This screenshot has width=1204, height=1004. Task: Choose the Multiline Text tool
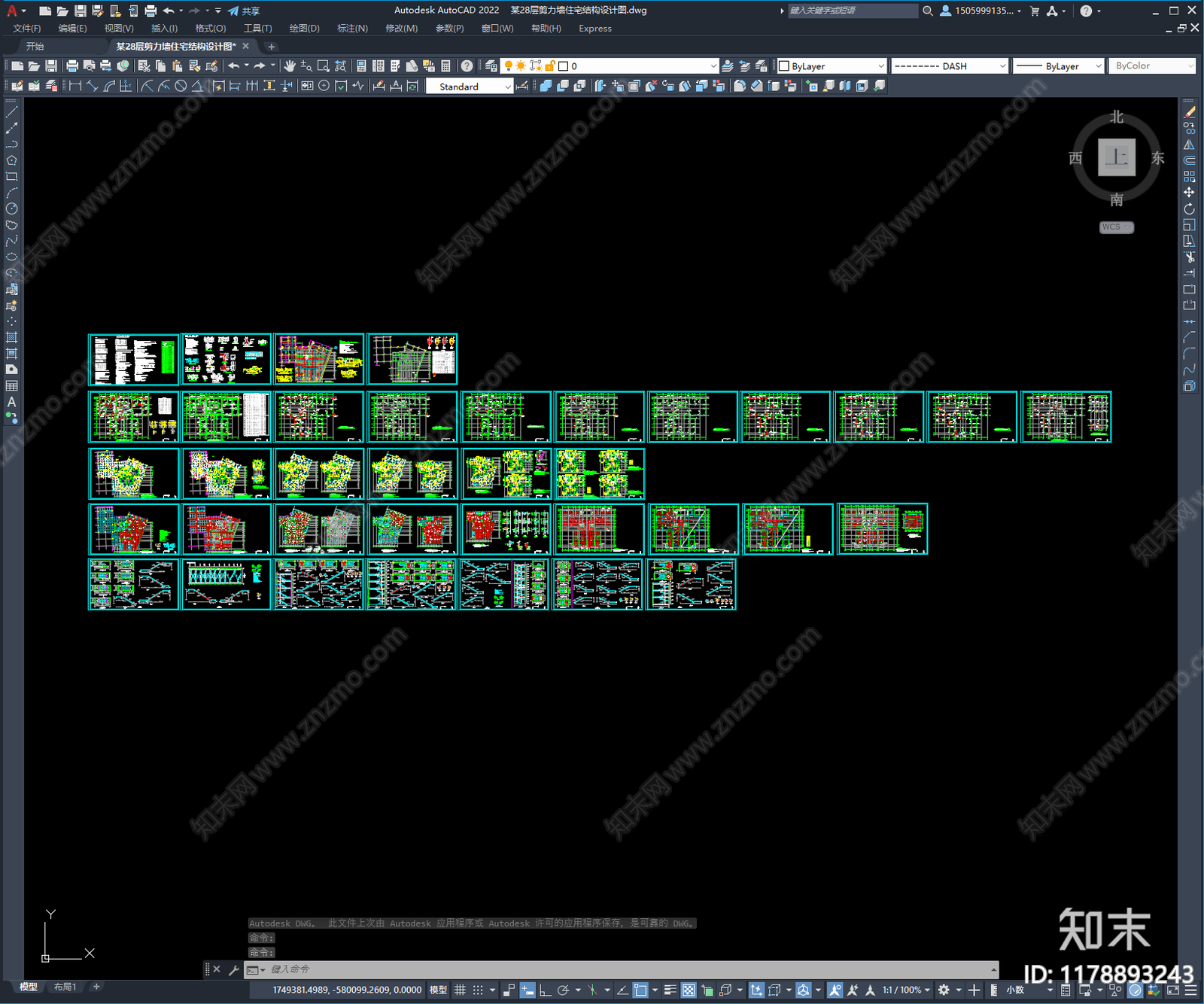tap(11, 402)
